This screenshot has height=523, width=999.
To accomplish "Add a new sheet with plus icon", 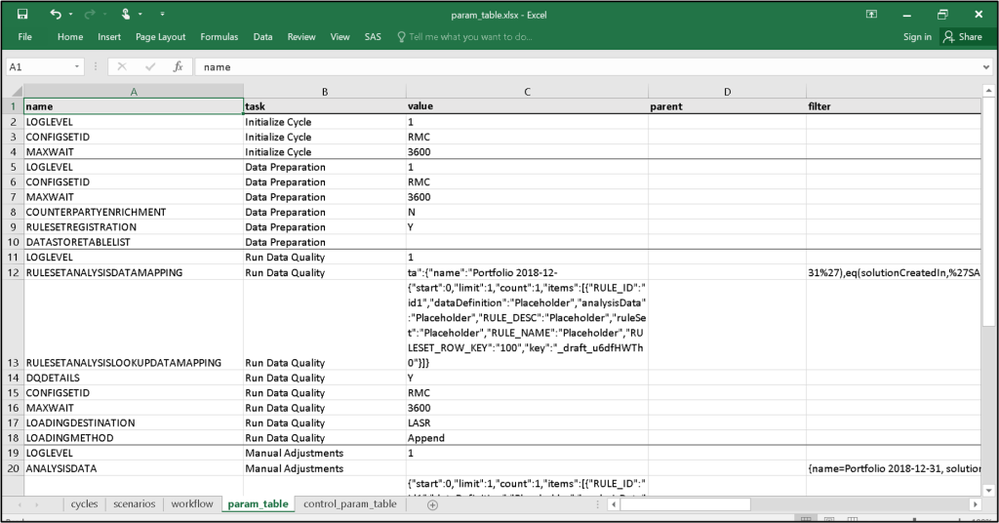I will coord(432,505).
